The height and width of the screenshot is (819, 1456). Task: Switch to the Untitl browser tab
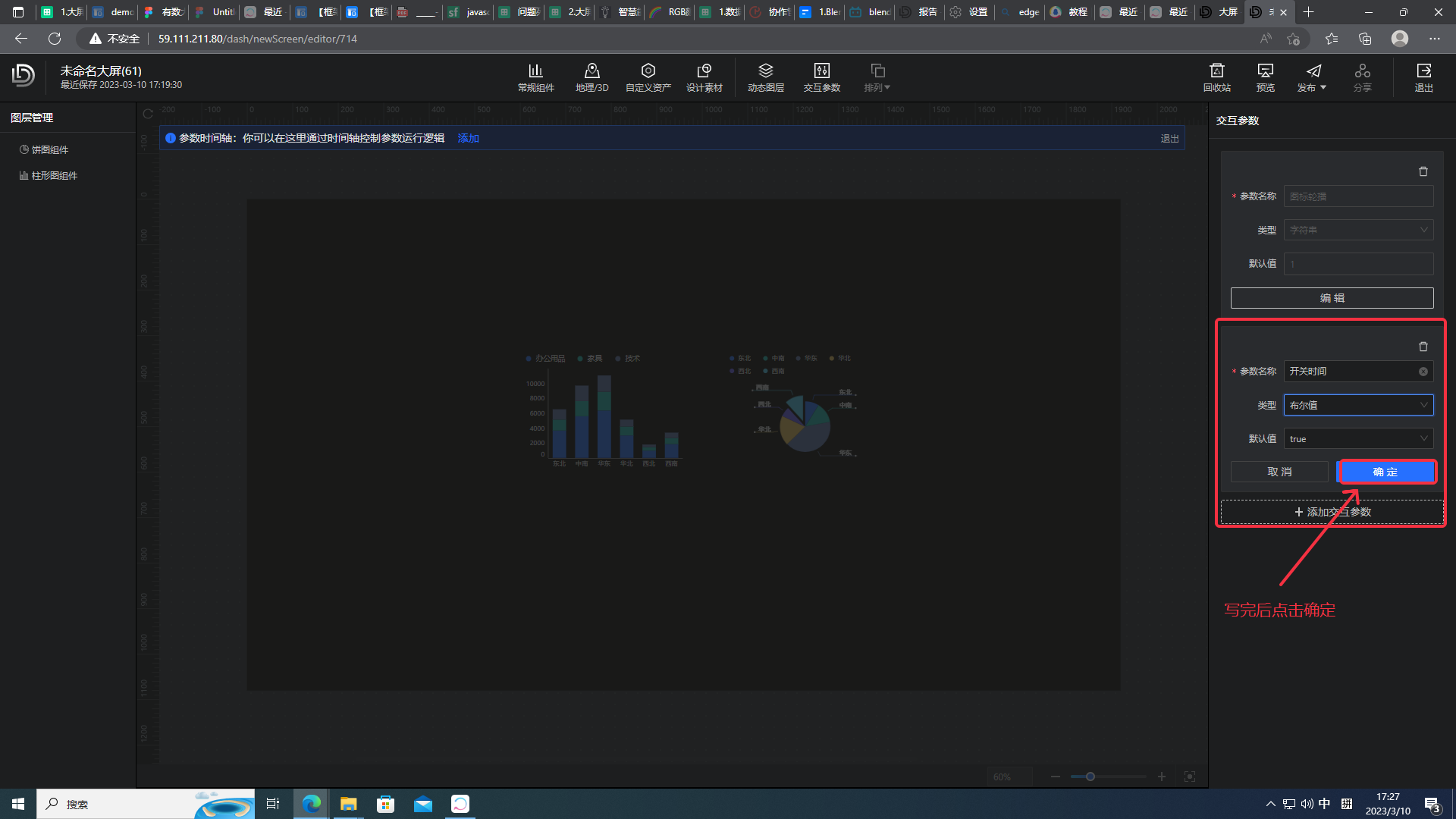tap(215, 12)
